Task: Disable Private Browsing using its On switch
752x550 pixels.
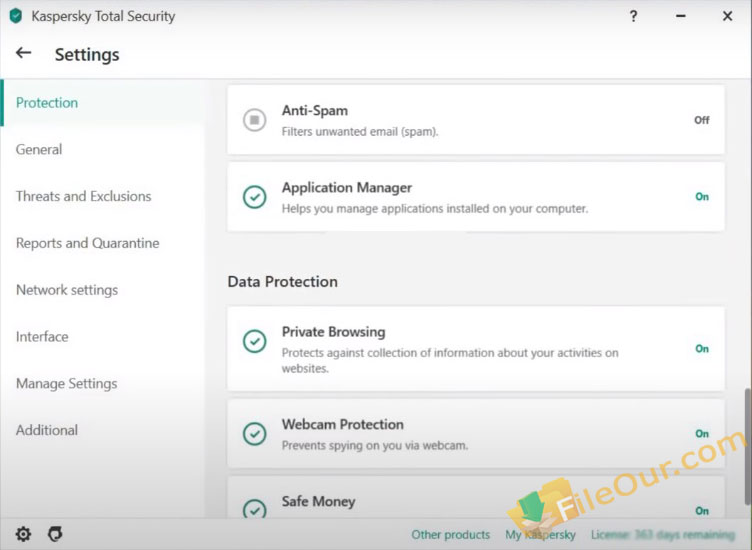Action: click(702, 349)
